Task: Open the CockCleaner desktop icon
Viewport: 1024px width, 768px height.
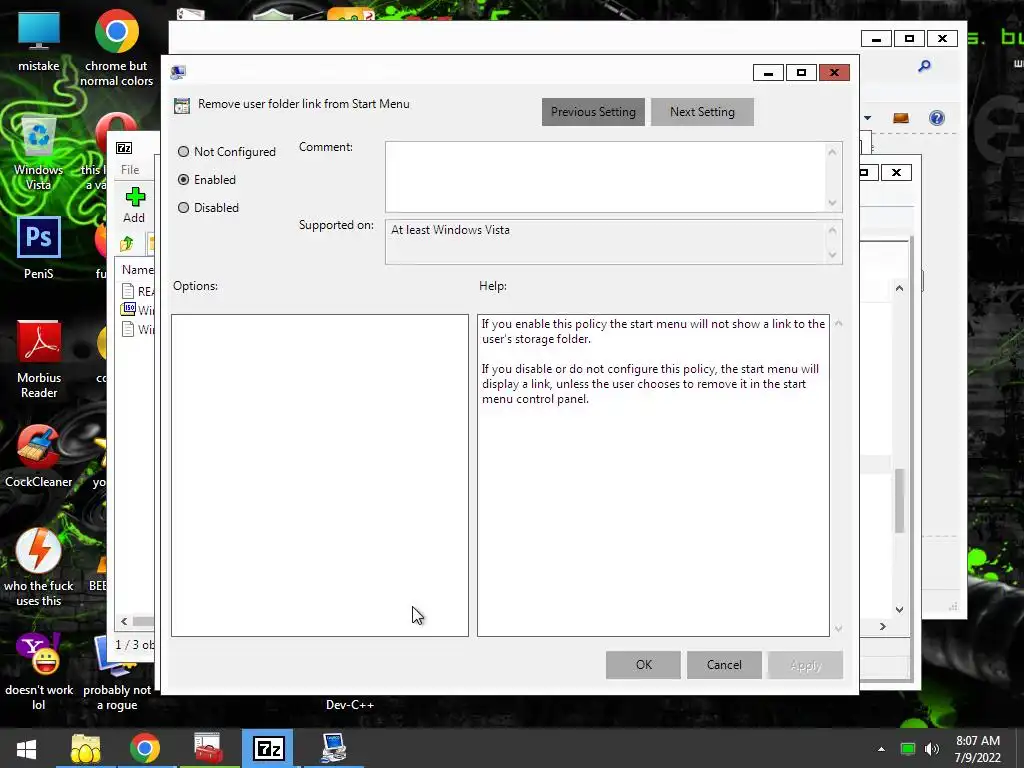Action: coord(39,456)
